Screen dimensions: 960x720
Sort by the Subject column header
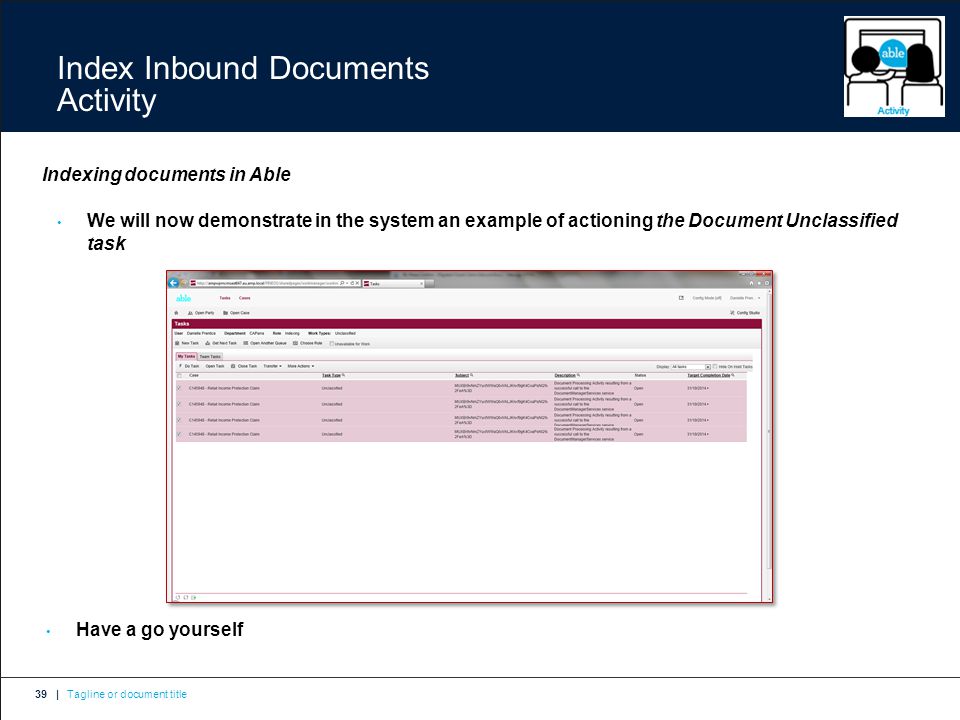[462, 375]
